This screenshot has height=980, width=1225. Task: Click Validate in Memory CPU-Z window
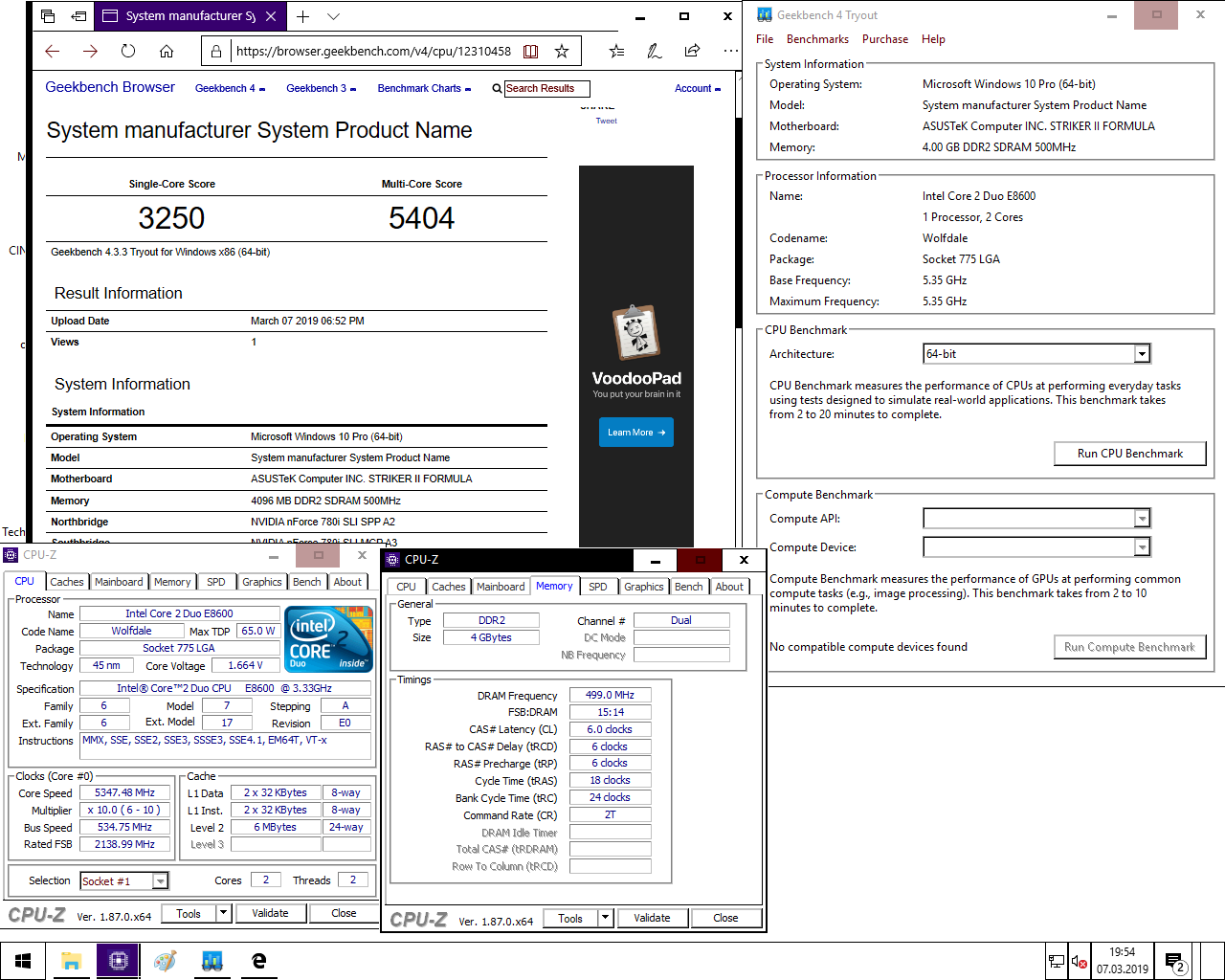[652, 918]
